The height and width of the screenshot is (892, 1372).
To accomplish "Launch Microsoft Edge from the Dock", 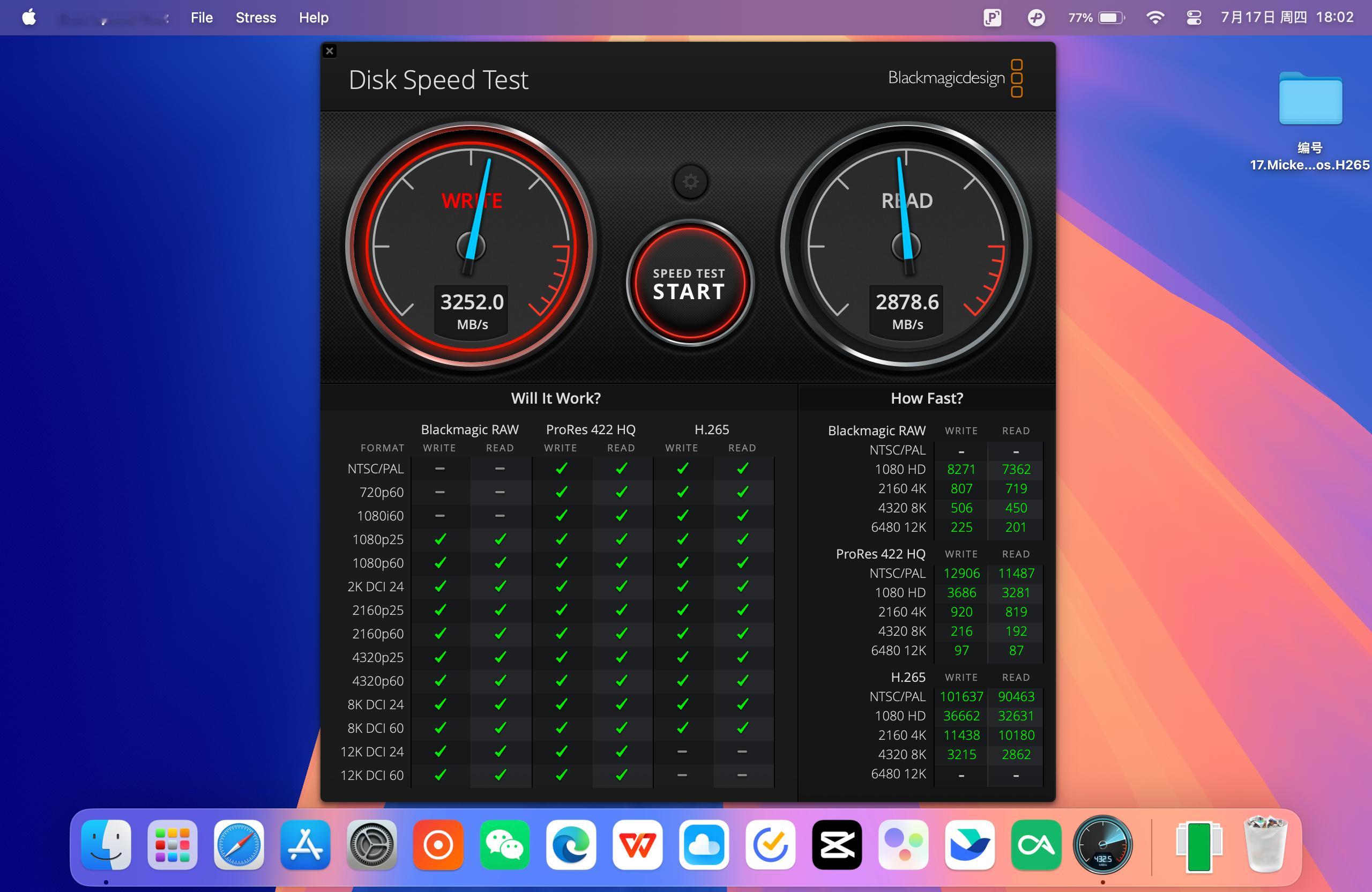I will point(571,845).
